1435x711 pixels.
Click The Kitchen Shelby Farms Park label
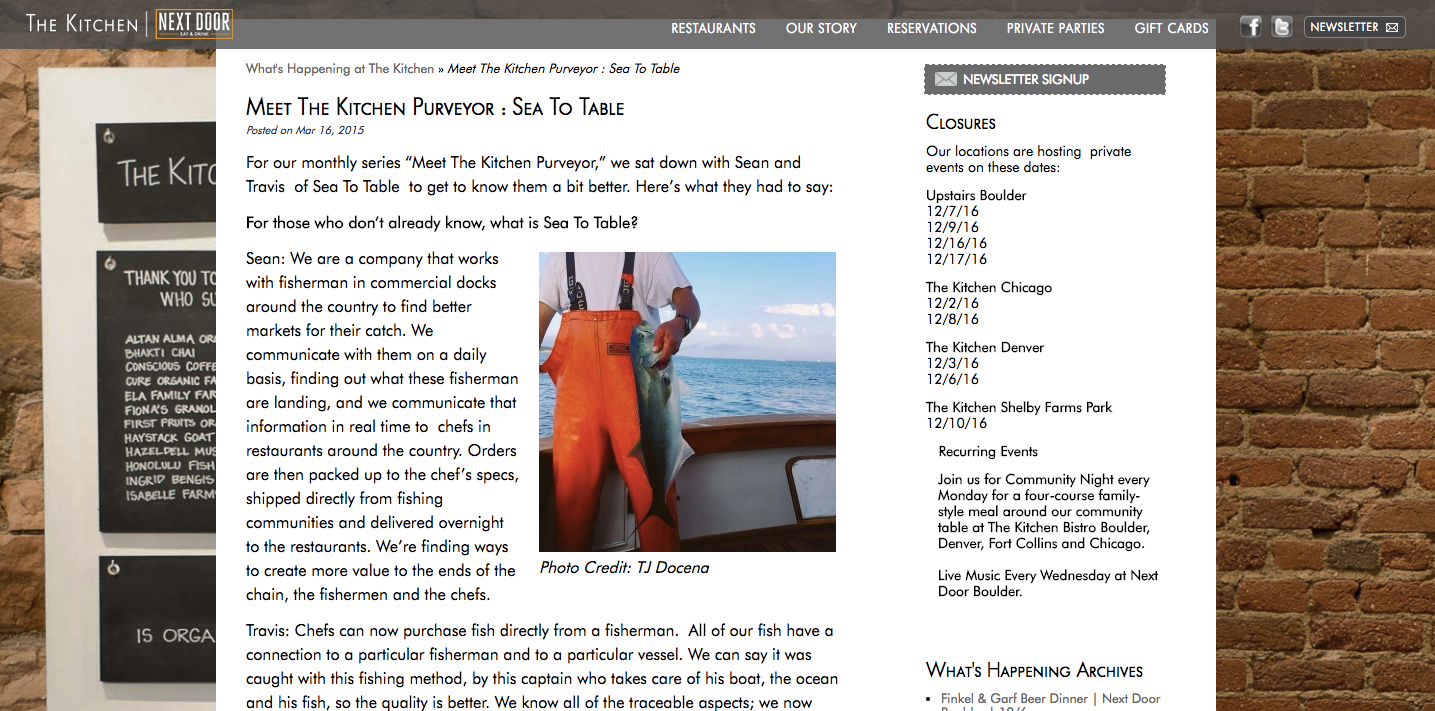(x=1019, y=407)
